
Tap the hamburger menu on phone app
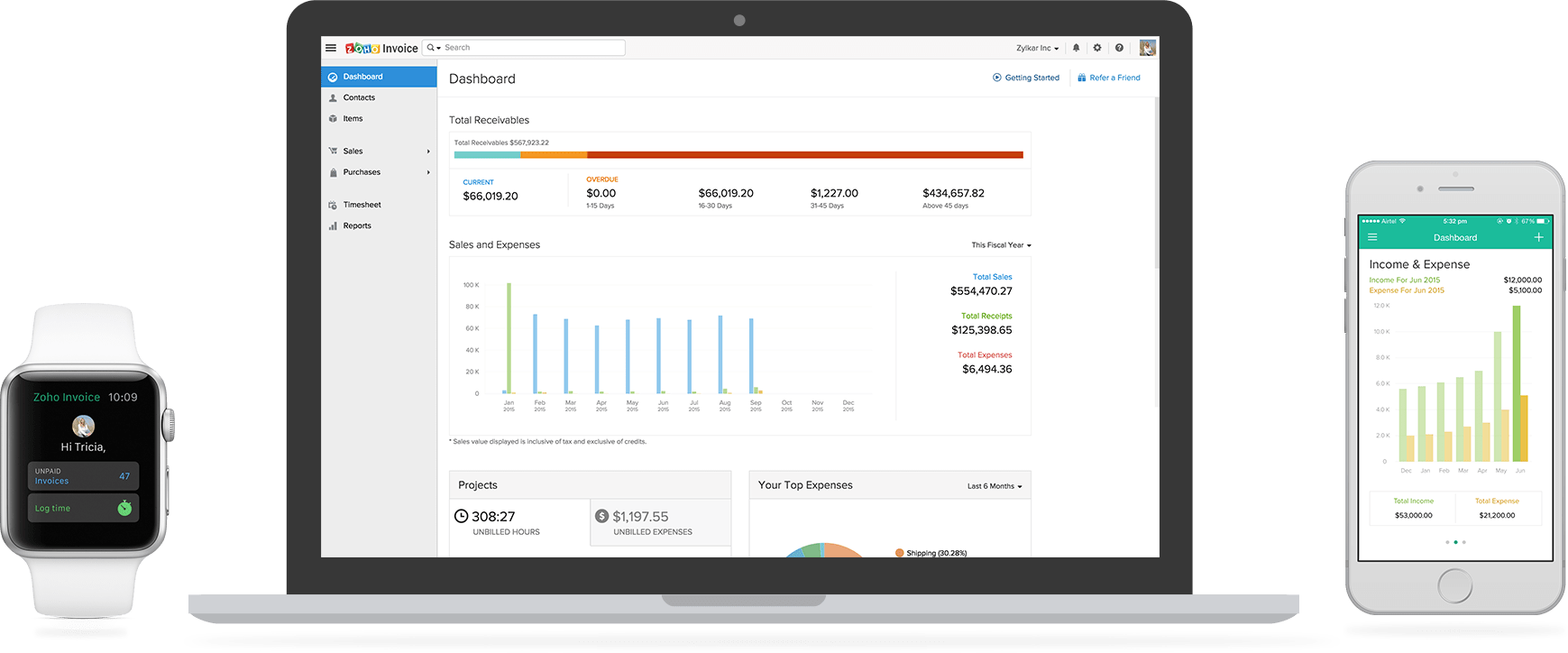tap(1372, 237)
